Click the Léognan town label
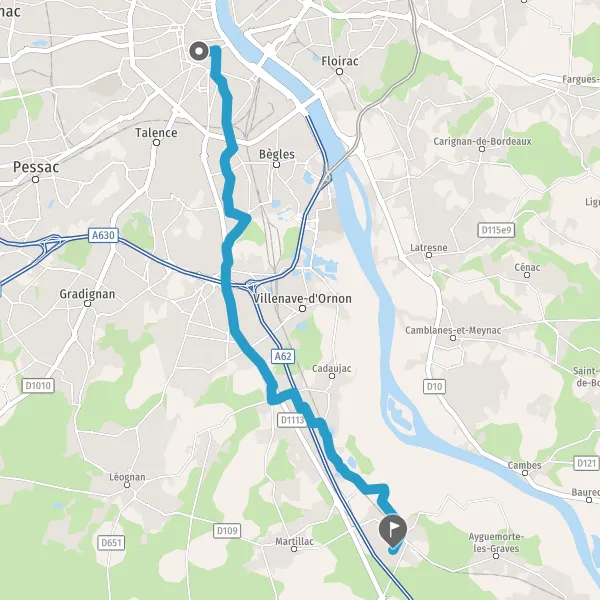The image size is (600, 600). [127, 477]
